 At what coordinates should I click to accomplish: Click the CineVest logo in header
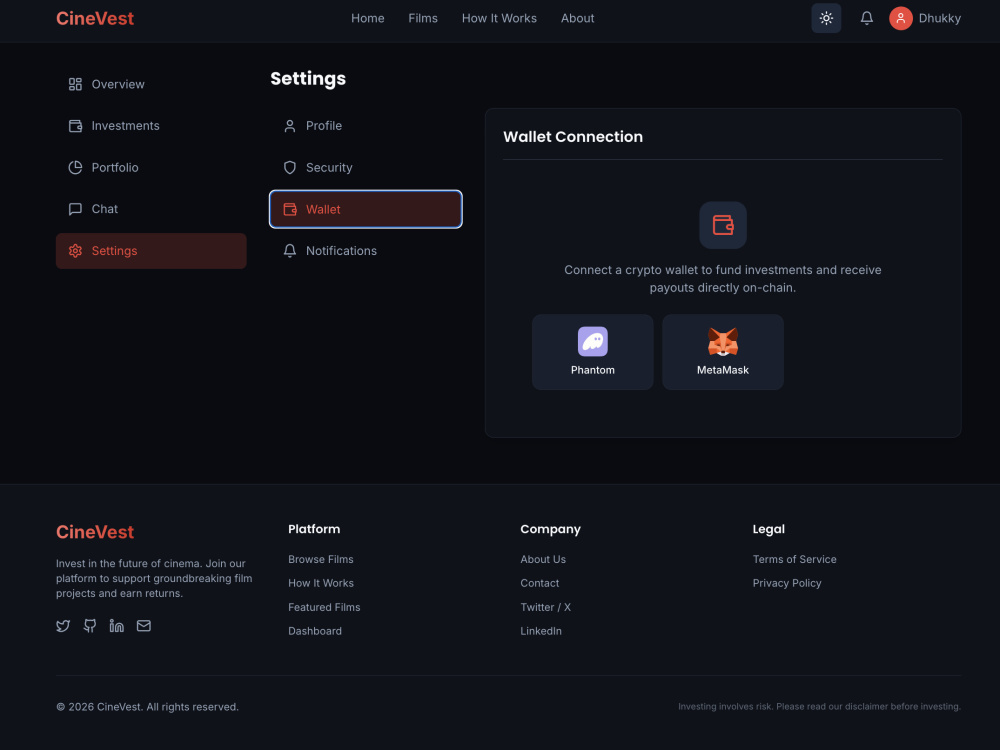click(95, 18)
